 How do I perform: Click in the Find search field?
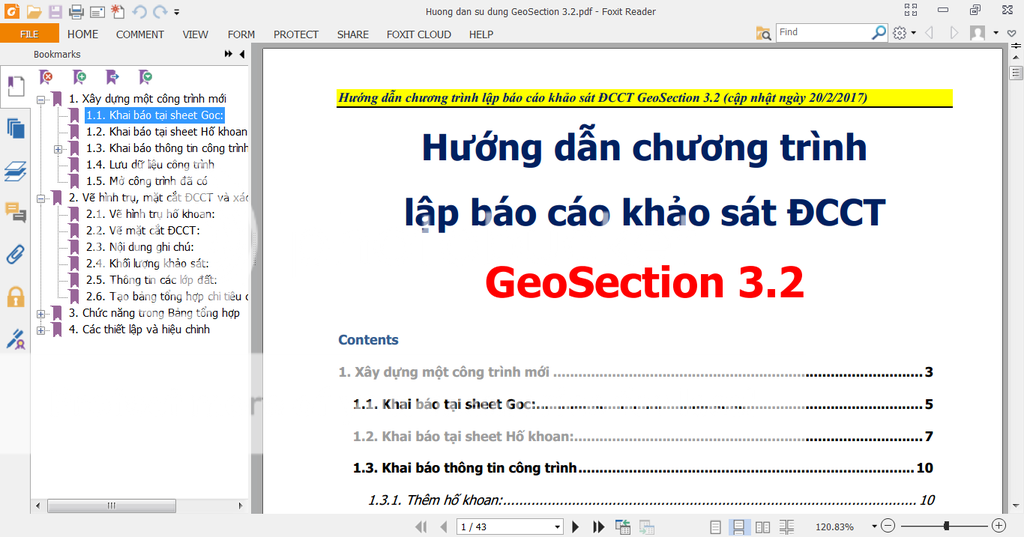click(x=824, y=32)
